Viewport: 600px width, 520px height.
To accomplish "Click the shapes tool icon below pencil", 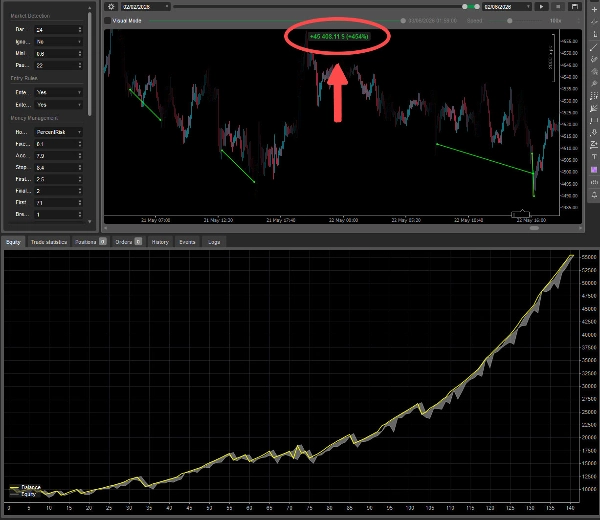I will click(594, 71).
